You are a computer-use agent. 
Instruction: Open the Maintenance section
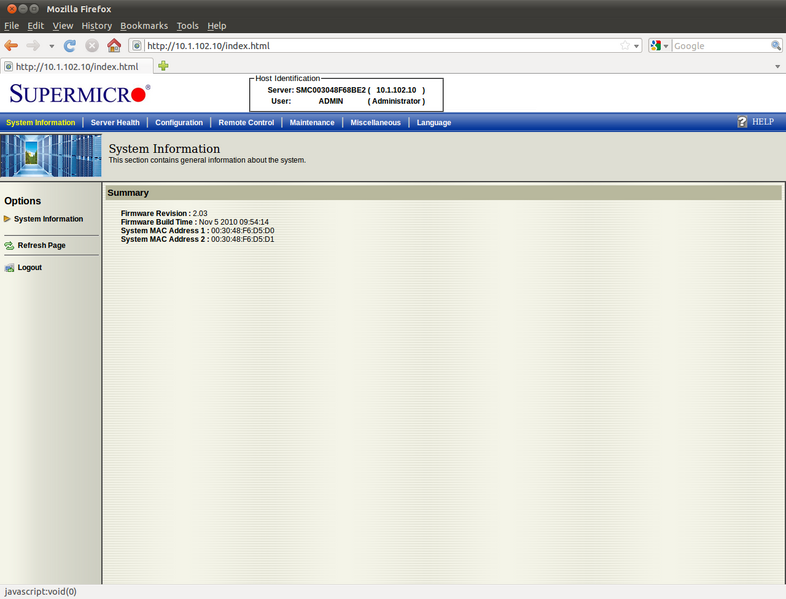pyautogui.click(x=312, y=122)
